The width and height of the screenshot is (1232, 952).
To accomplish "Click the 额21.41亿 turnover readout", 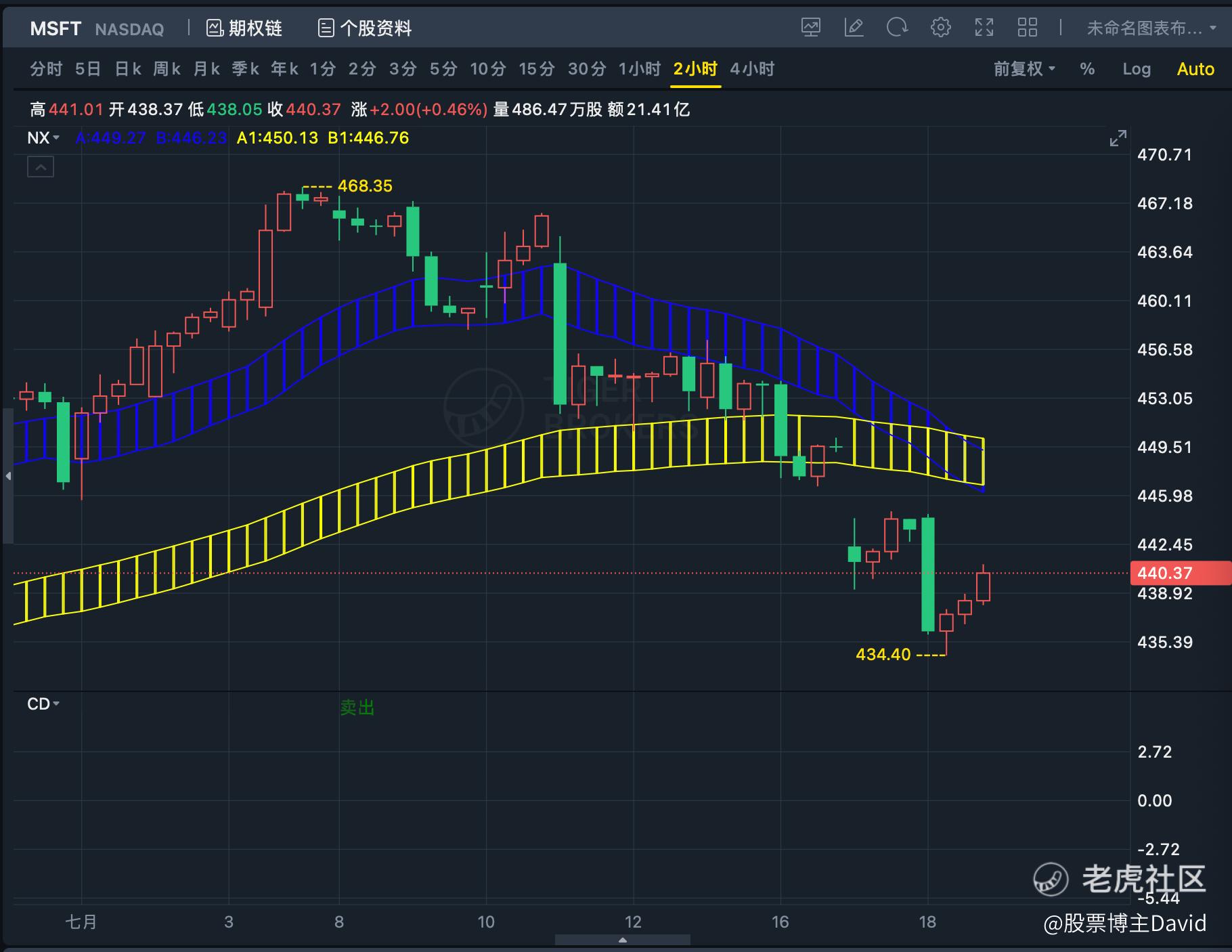I will [x=648, y=109].
